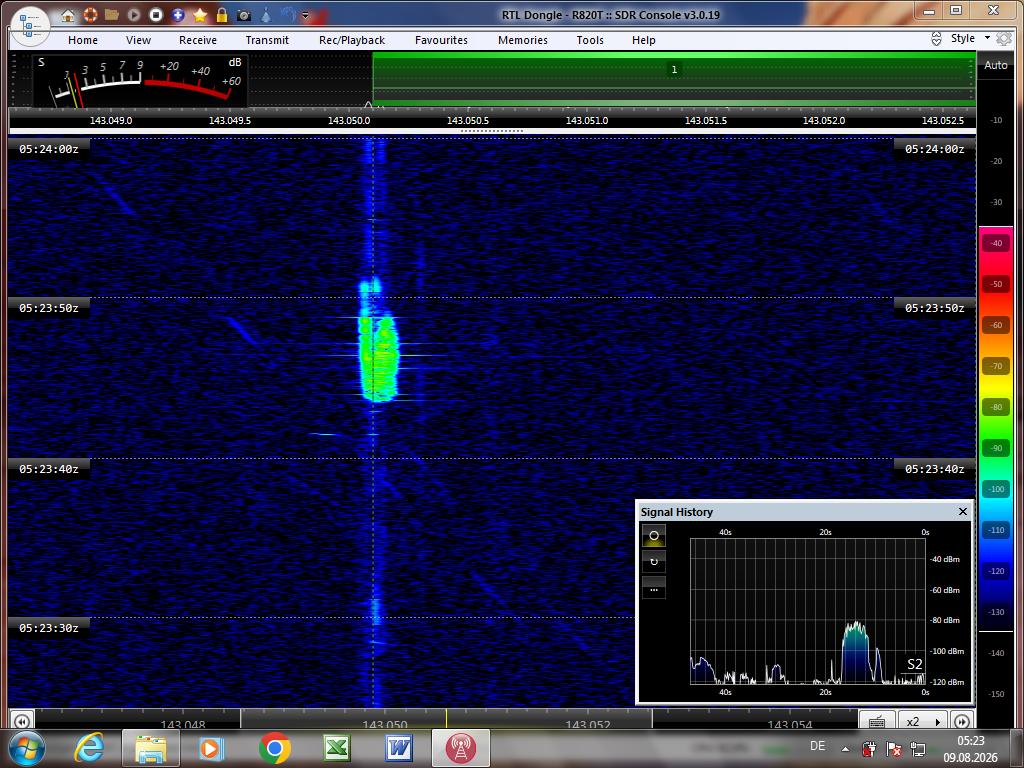Click the green receiver 1 bandwidth band
This screenshot has height=768, width=1024.
[674, 79]
